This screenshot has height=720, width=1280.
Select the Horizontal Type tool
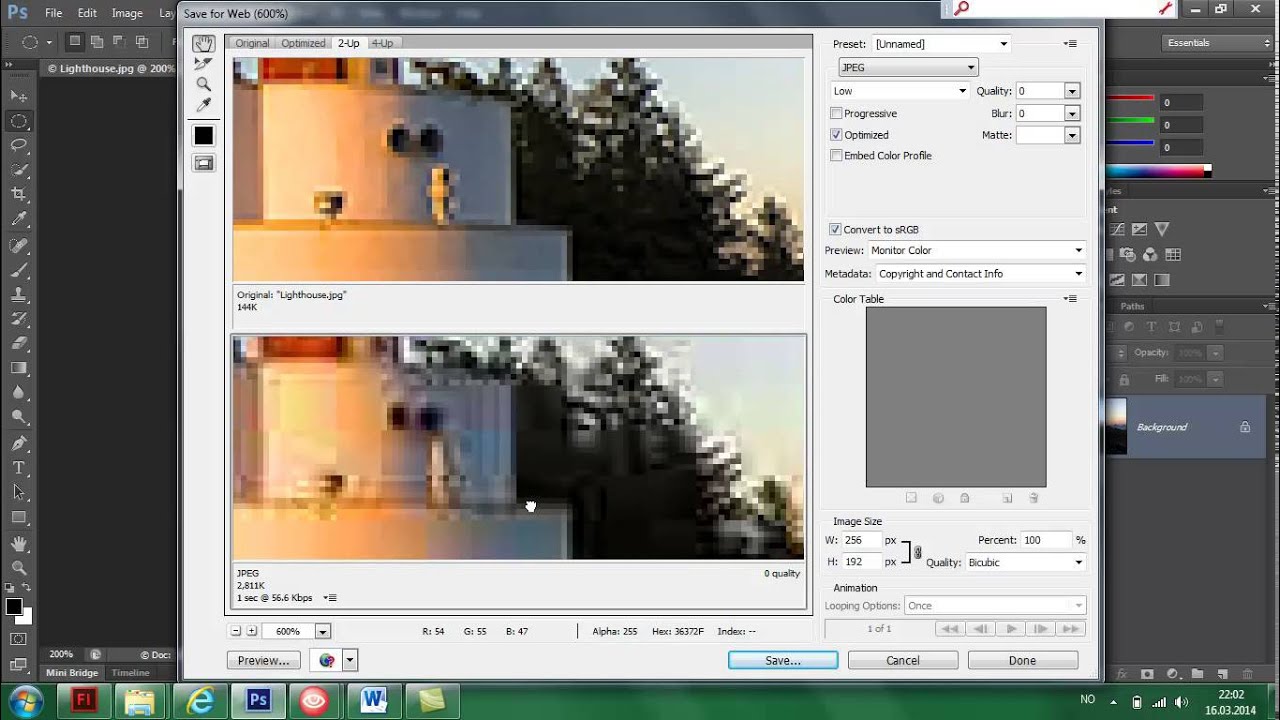19,468
